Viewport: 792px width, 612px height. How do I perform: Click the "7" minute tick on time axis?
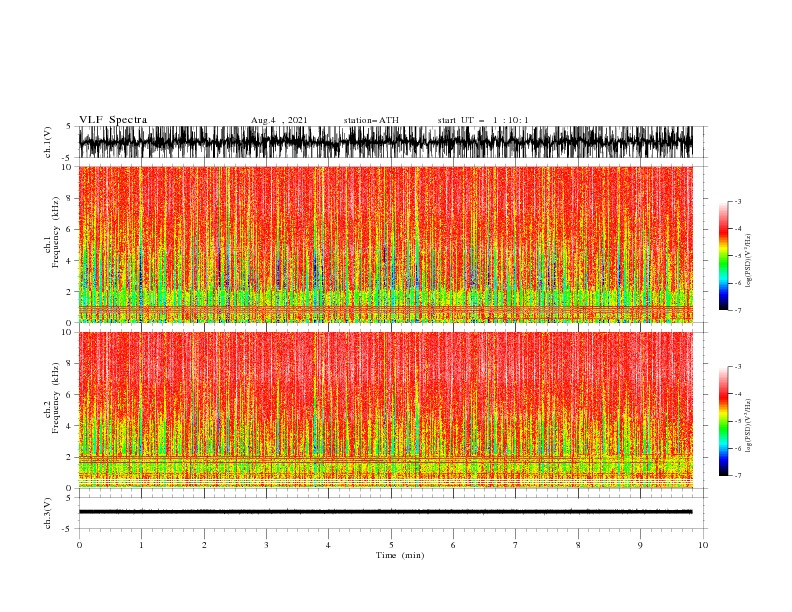(516, 545)
